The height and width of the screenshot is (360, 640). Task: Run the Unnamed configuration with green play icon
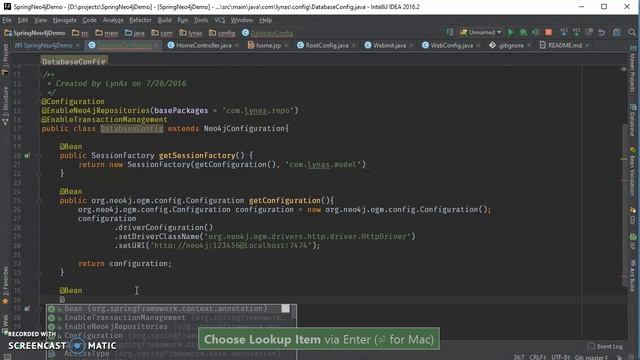point(511,32)
